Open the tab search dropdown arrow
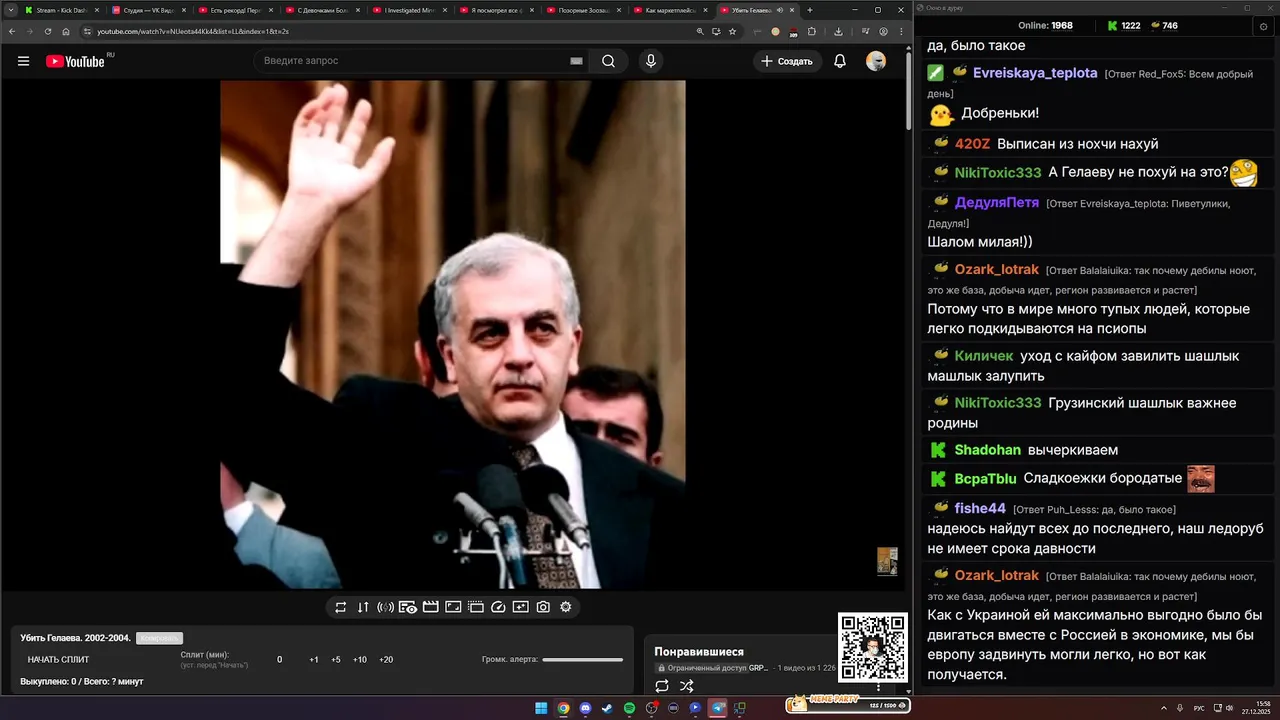The width and height of the screenshot is (1280, 720). pos(10,10)
